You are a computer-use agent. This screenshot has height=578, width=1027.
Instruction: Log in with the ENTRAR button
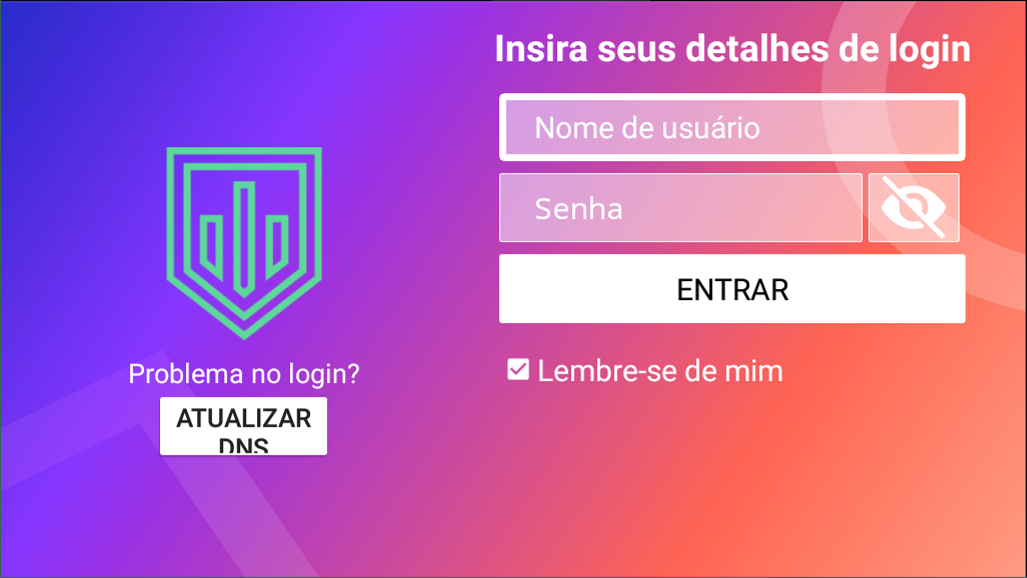pyautogui.click(x=732, y=289)
